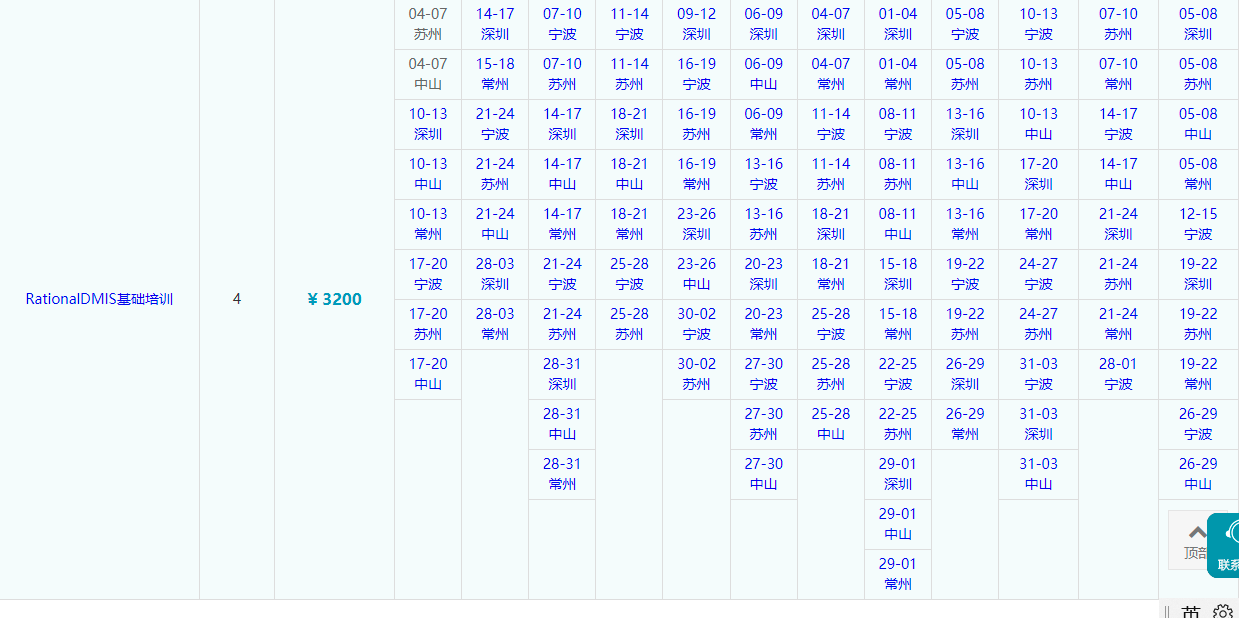The image size is (1239, 618).
Task: Select the 10-13 深圳 session
Action: click(x=427, y=124)
